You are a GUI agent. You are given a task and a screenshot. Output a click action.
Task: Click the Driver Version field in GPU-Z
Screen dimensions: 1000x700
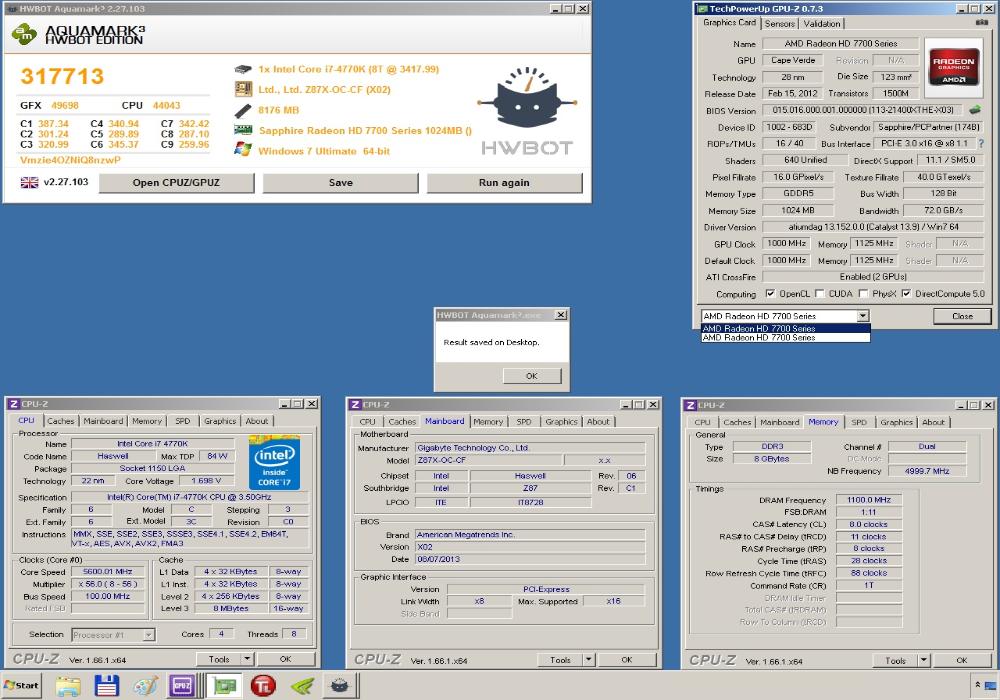(x=873, y=227)
